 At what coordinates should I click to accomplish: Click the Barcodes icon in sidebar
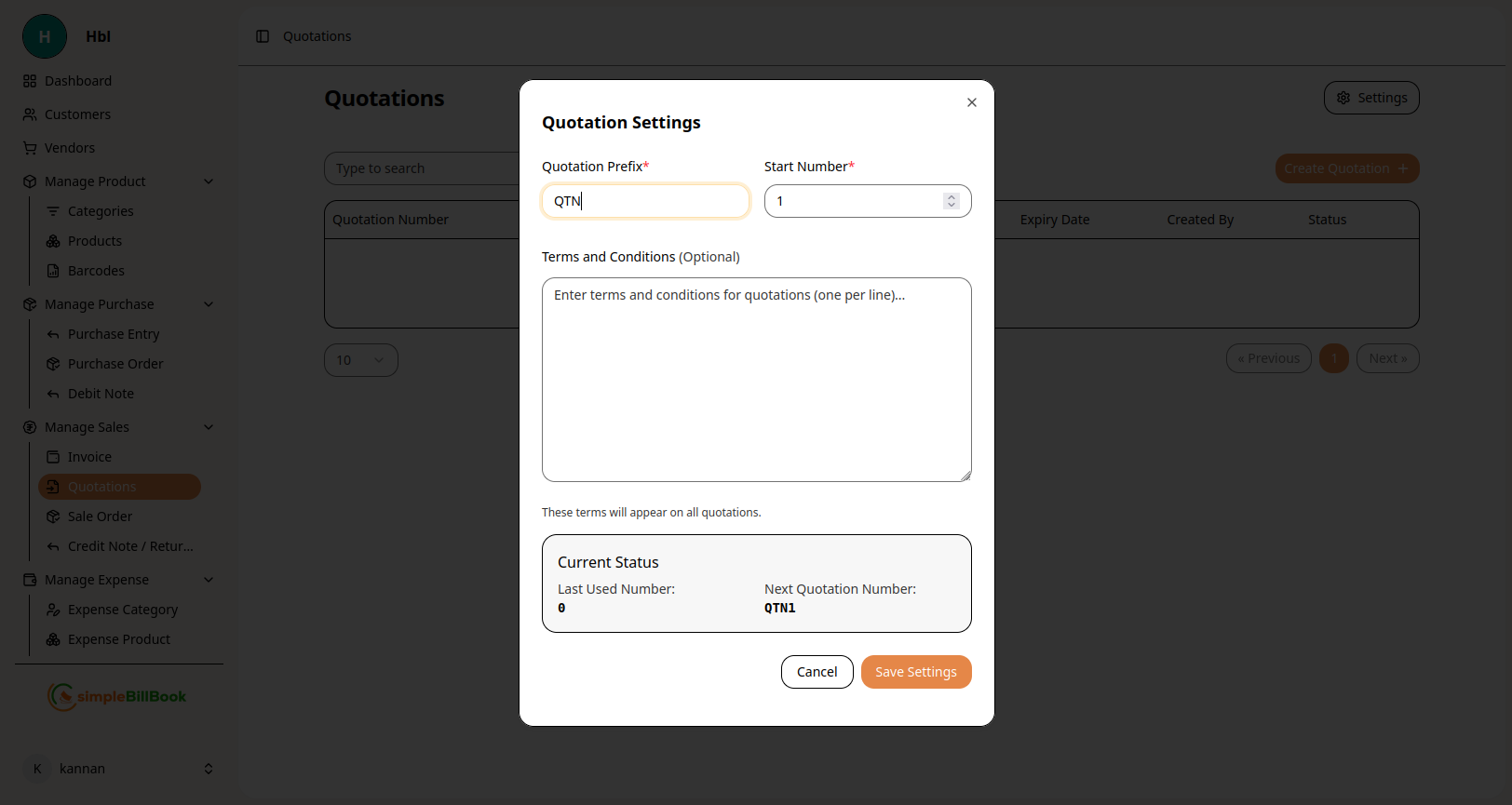pyautogui.click(x=53, y=271)
